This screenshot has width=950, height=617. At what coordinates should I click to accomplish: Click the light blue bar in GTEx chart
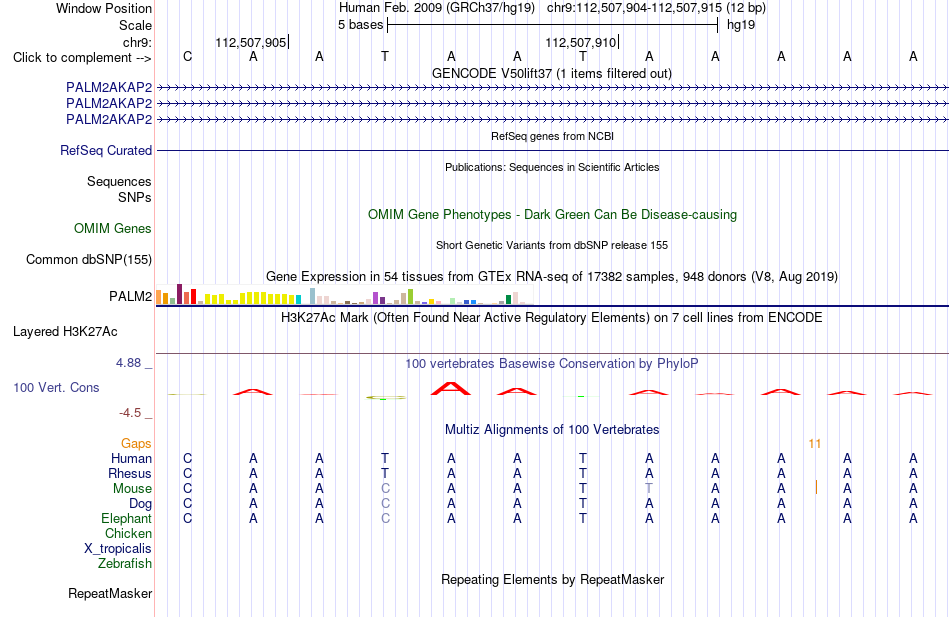point(313,296)
